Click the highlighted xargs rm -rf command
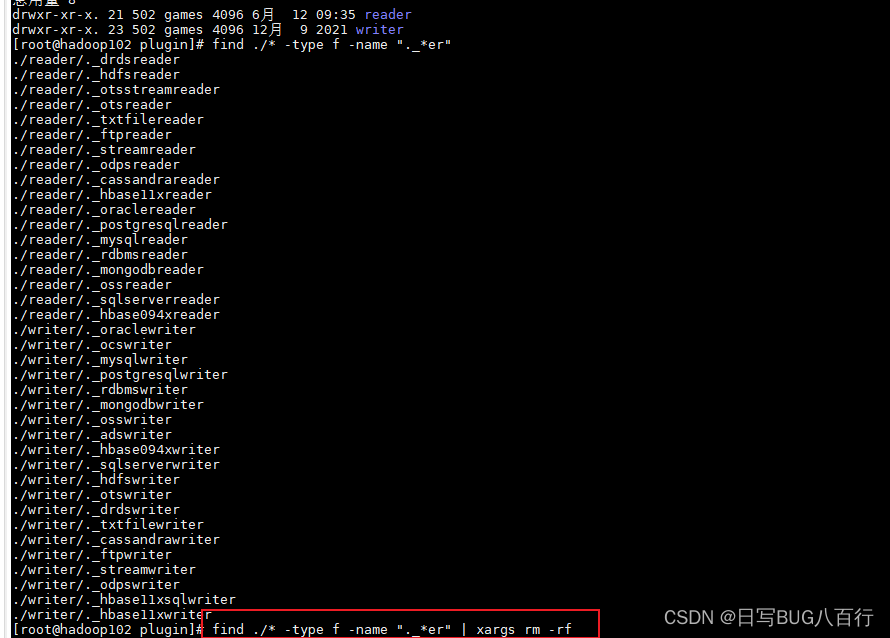 [x=392, y=629]
